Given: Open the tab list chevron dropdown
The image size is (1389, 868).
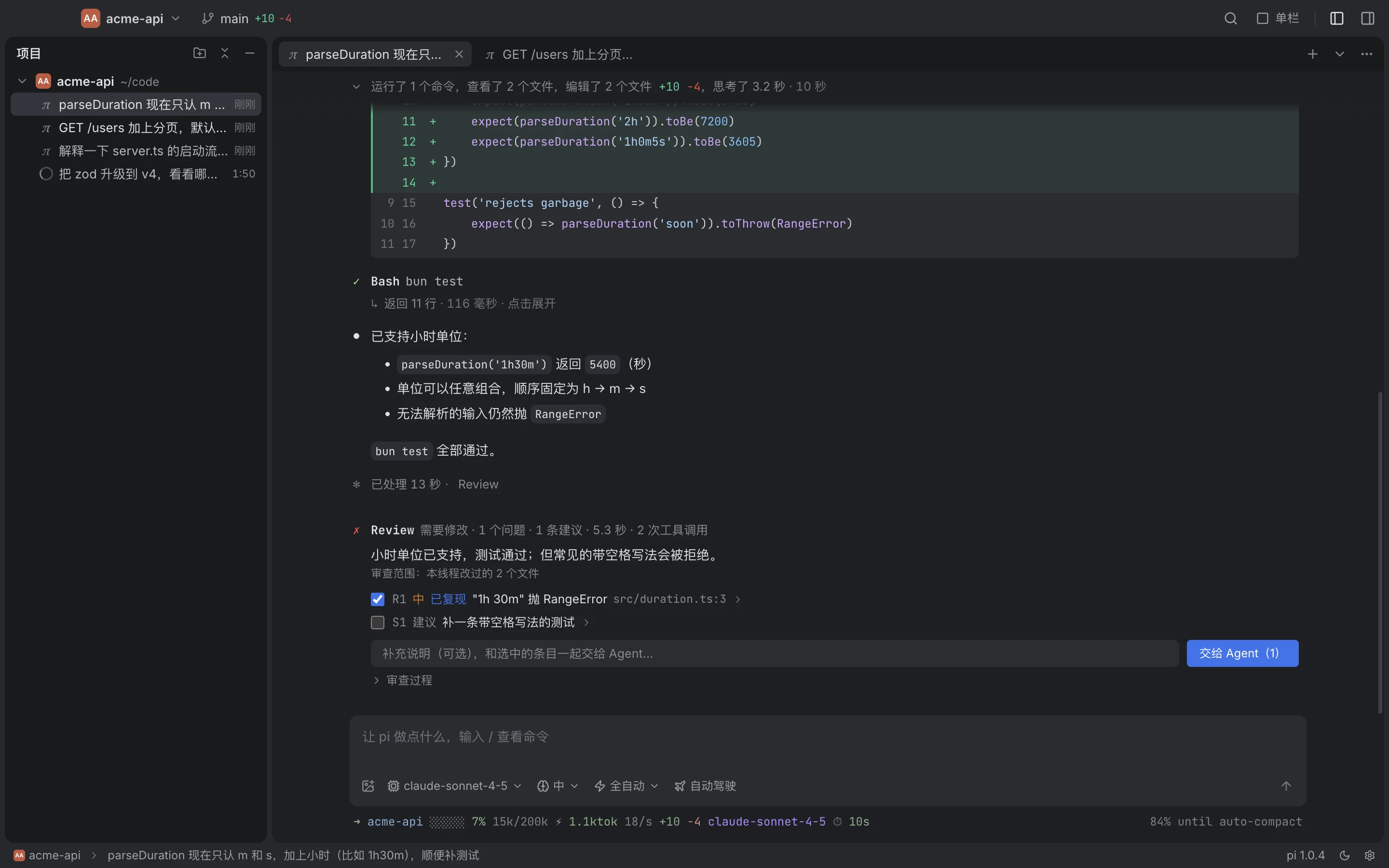Looking at the screenshot, I should tap(1339, 54).
